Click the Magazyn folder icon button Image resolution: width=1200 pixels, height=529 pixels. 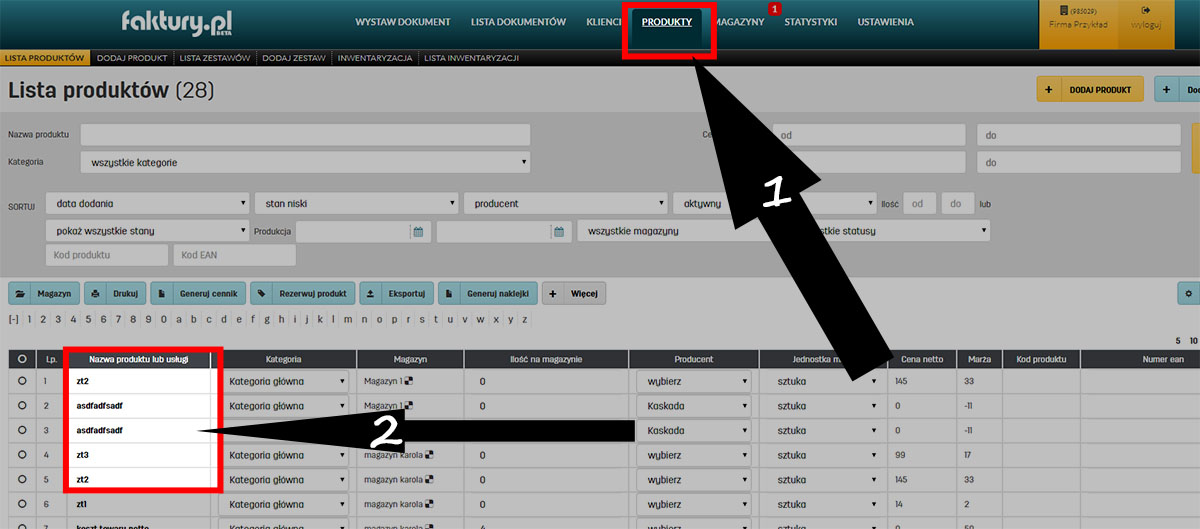point(22,294)
